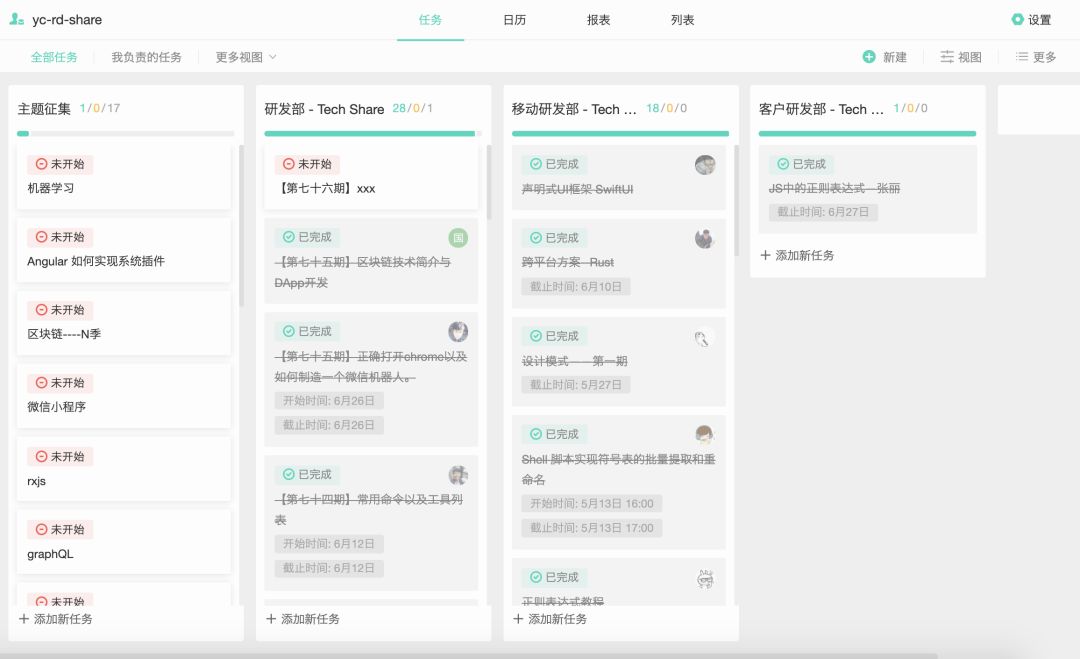Add new task in 客户研发部 column
This screenshot has width=1080, height=659.
(x=797, y=255)
